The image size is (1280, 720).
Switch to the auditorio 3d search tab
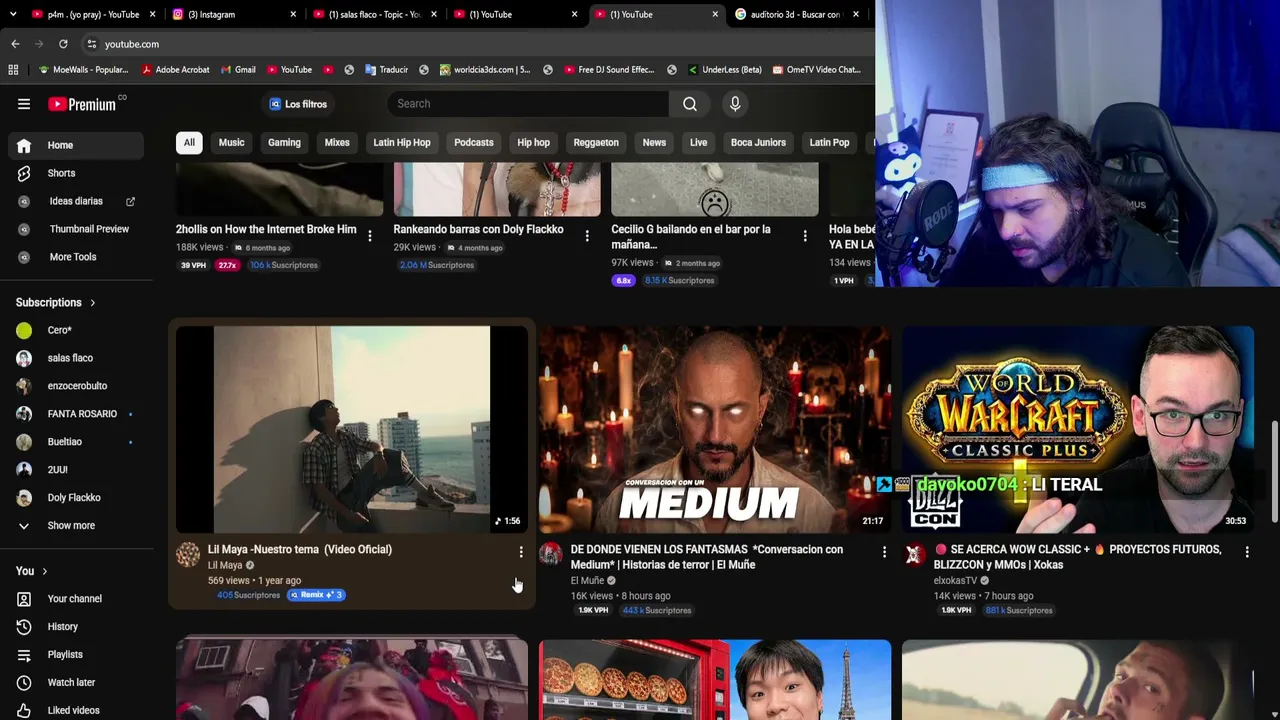(x=796, y=14)
